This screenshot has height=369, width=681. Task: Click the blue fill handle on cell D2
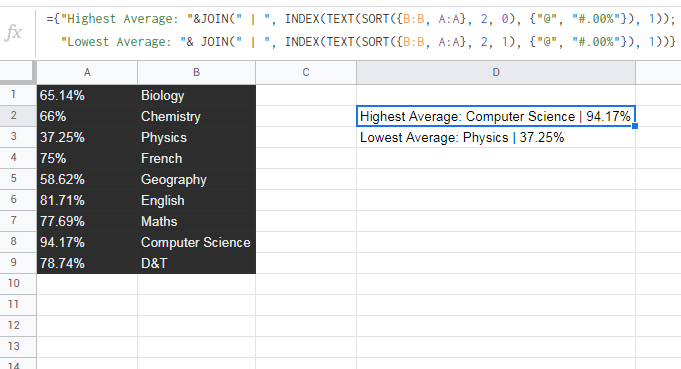[x=635, y=126]
